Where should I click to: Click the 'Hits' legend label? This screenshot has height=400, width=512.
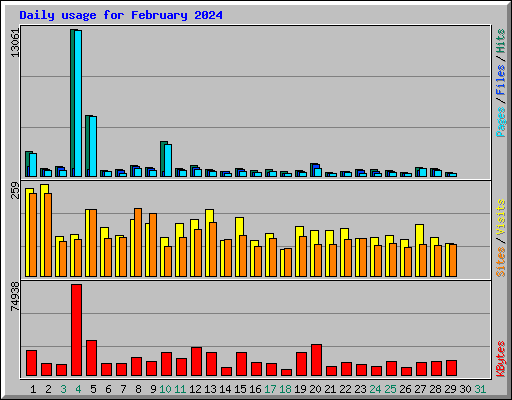pos(501,41)
